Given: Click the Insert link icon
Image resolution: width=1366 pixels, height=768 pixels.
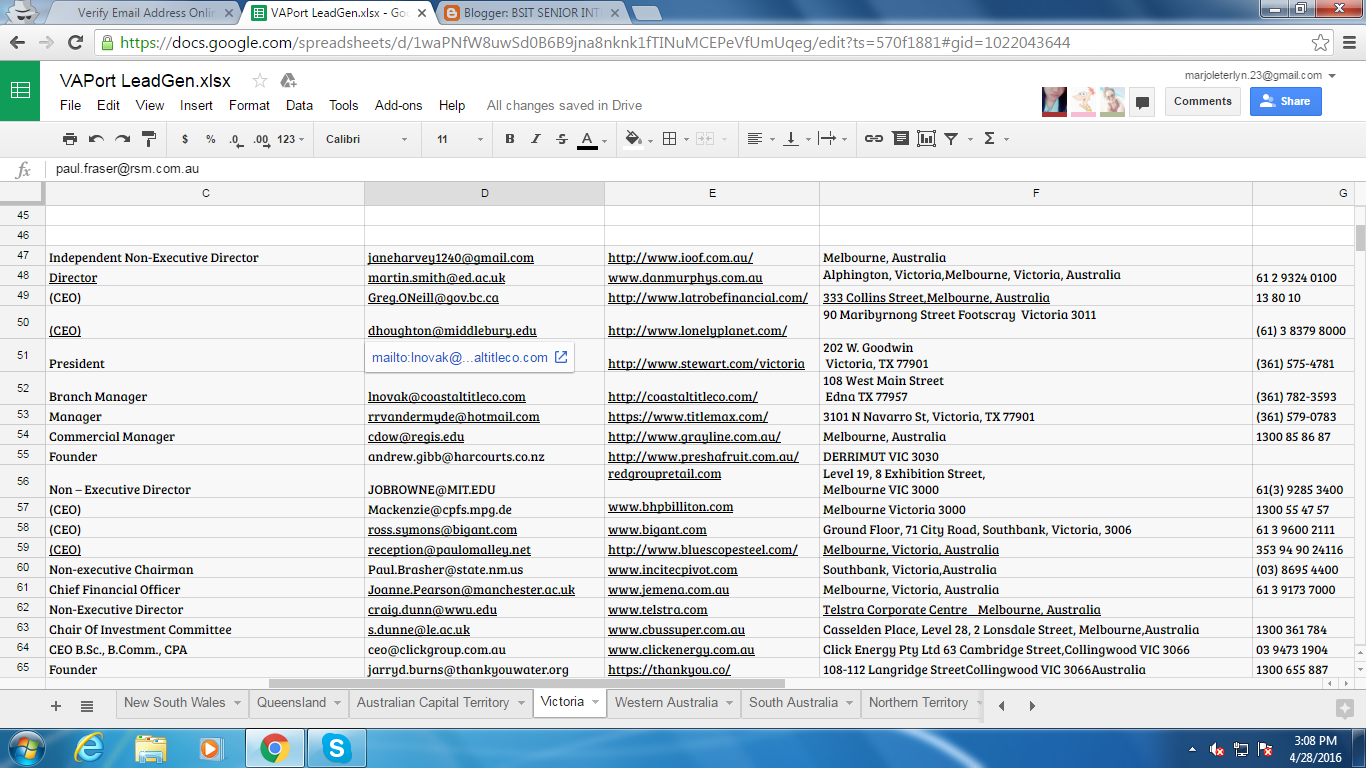Looking at the screenshot, I should click(x=874, y=139).
